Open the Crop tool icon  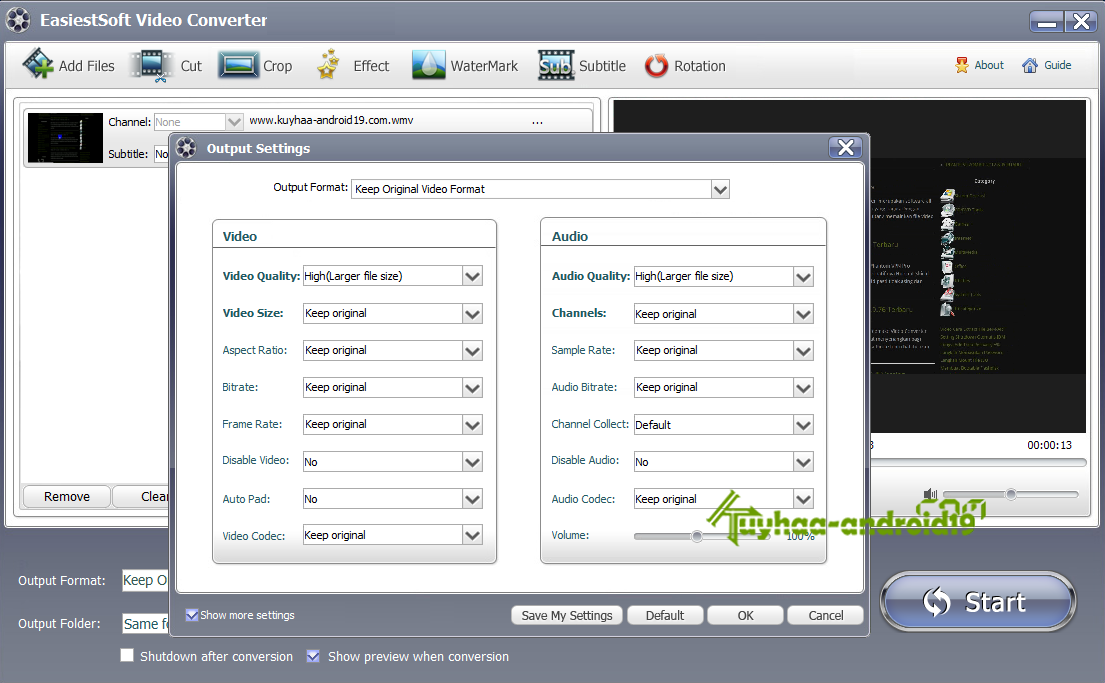(x=238, y=65)
